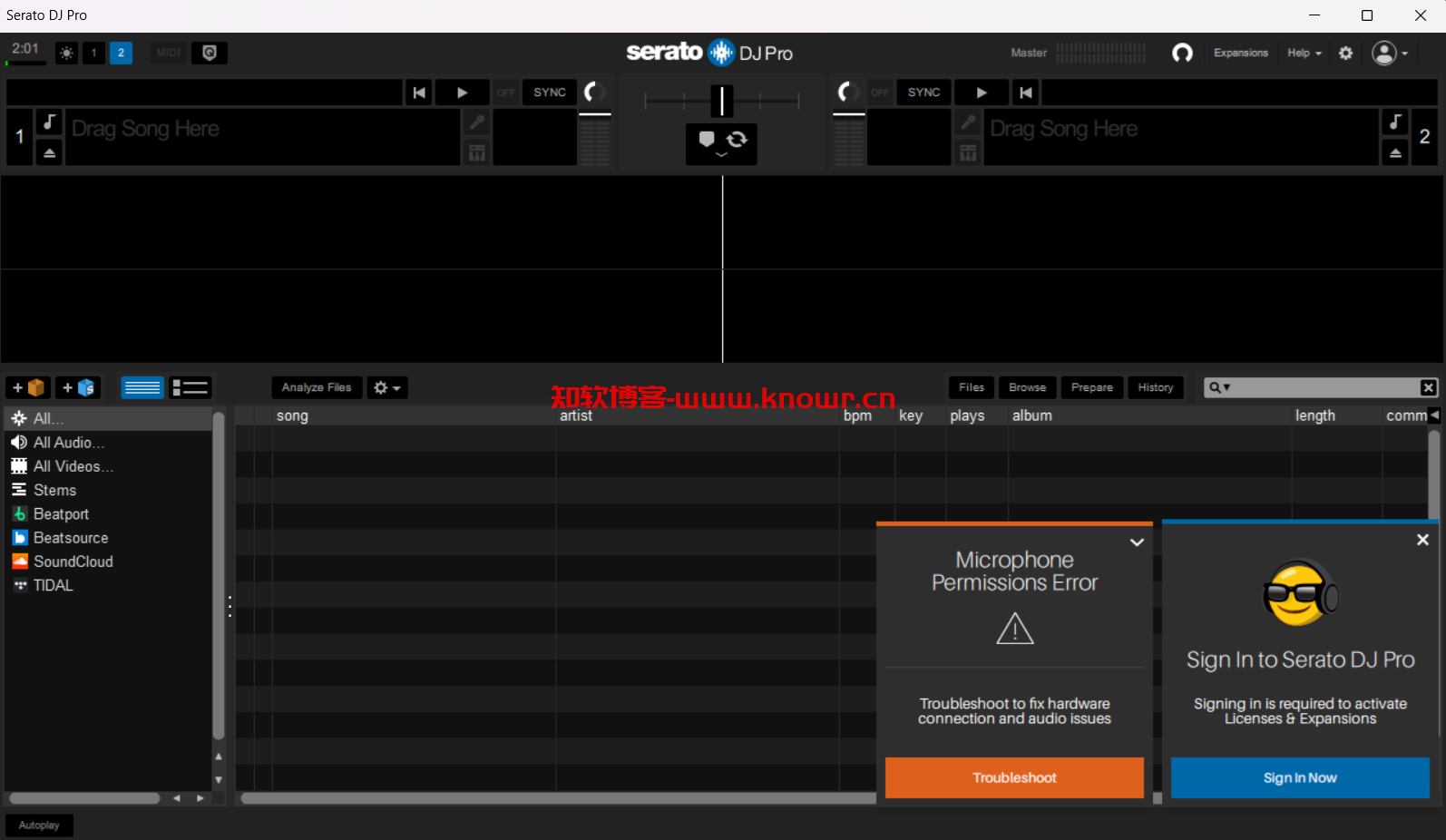Clear the library search field
Viewport: 1446px width, 840px height.
tap(1429, 387)
